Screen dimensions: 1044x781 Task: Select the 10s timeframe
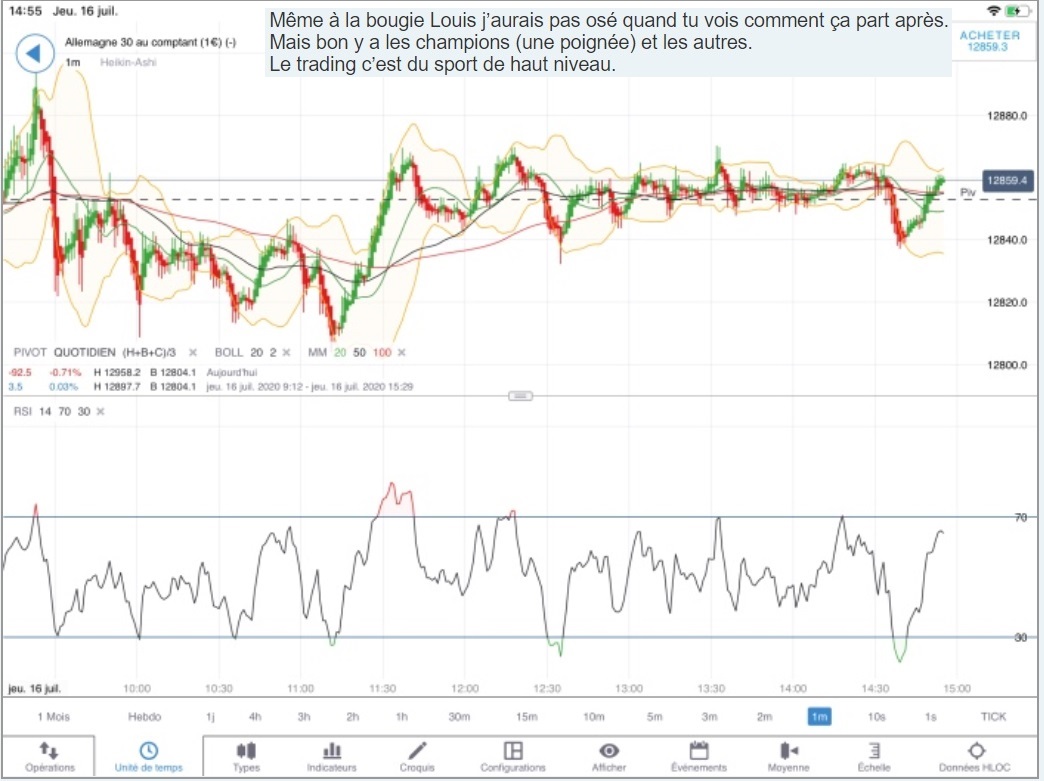(876, 716)
